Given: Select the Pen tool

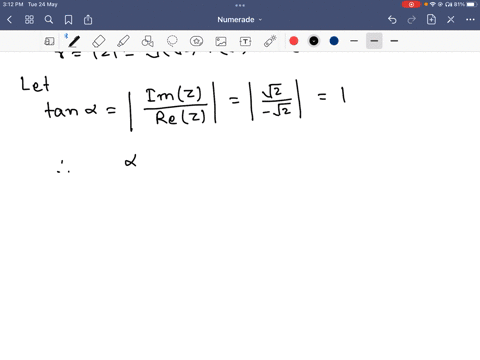Looking at the screenshot, I should [x=74, y=41].
